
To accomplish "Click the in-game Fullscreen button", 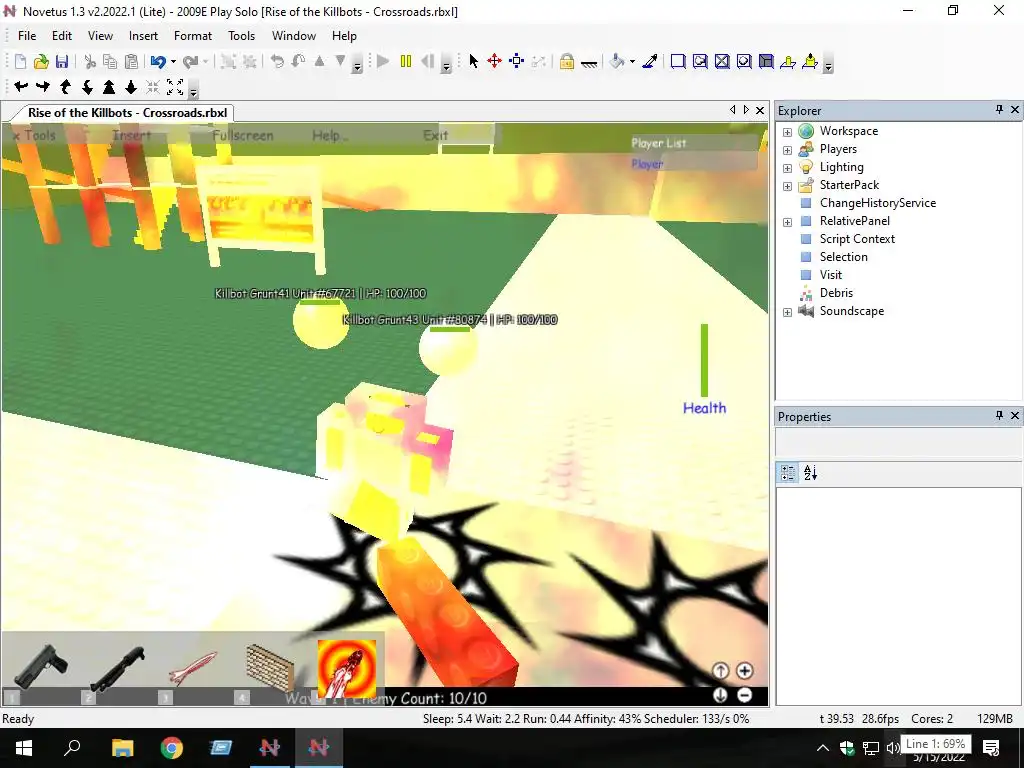I will coord(243,135).
